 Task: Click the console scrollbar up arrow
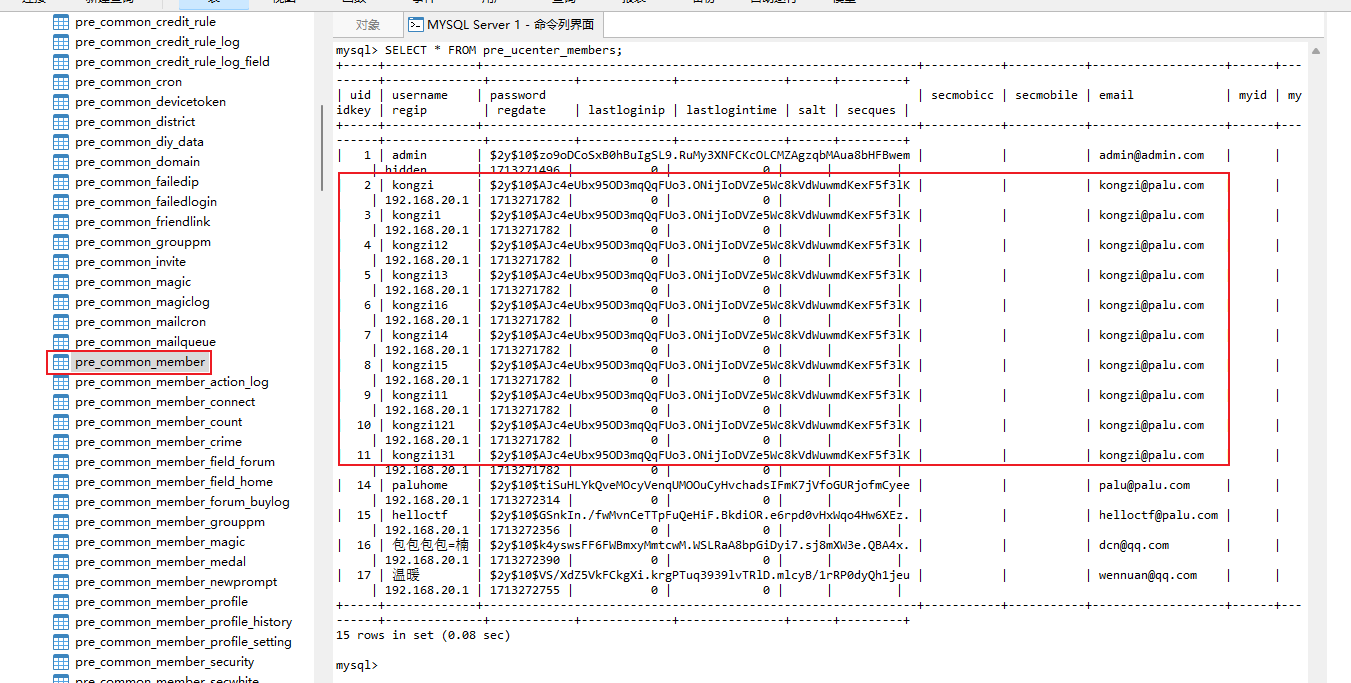[x=1317, y=49]
